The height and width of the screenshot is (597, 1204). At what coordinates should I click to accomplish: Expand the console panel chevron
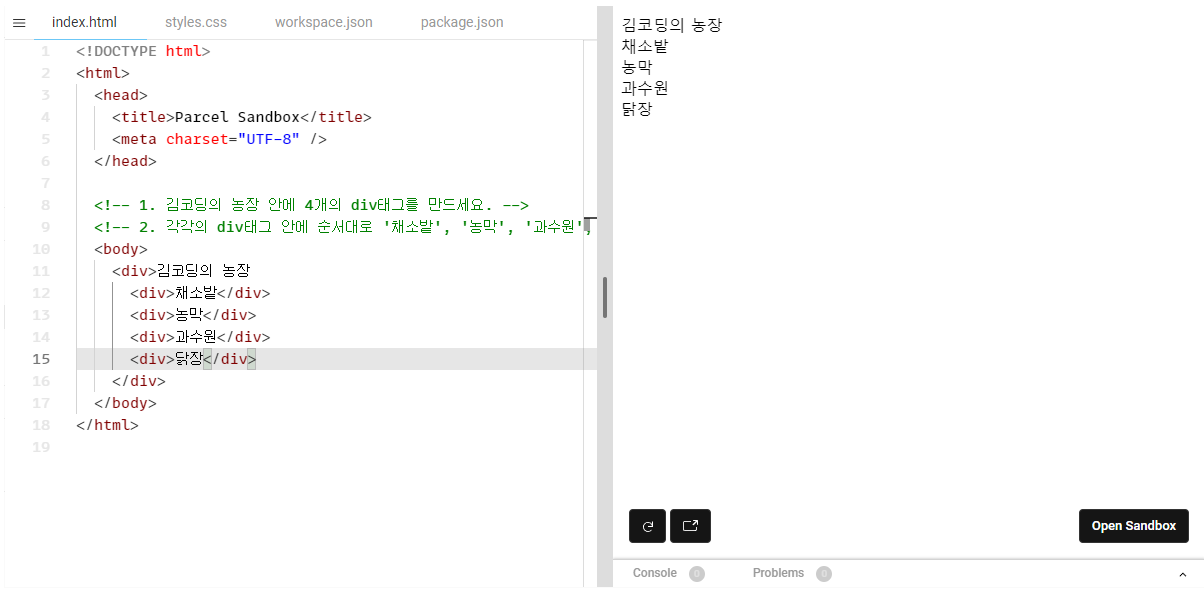[x=1183, y=574]
